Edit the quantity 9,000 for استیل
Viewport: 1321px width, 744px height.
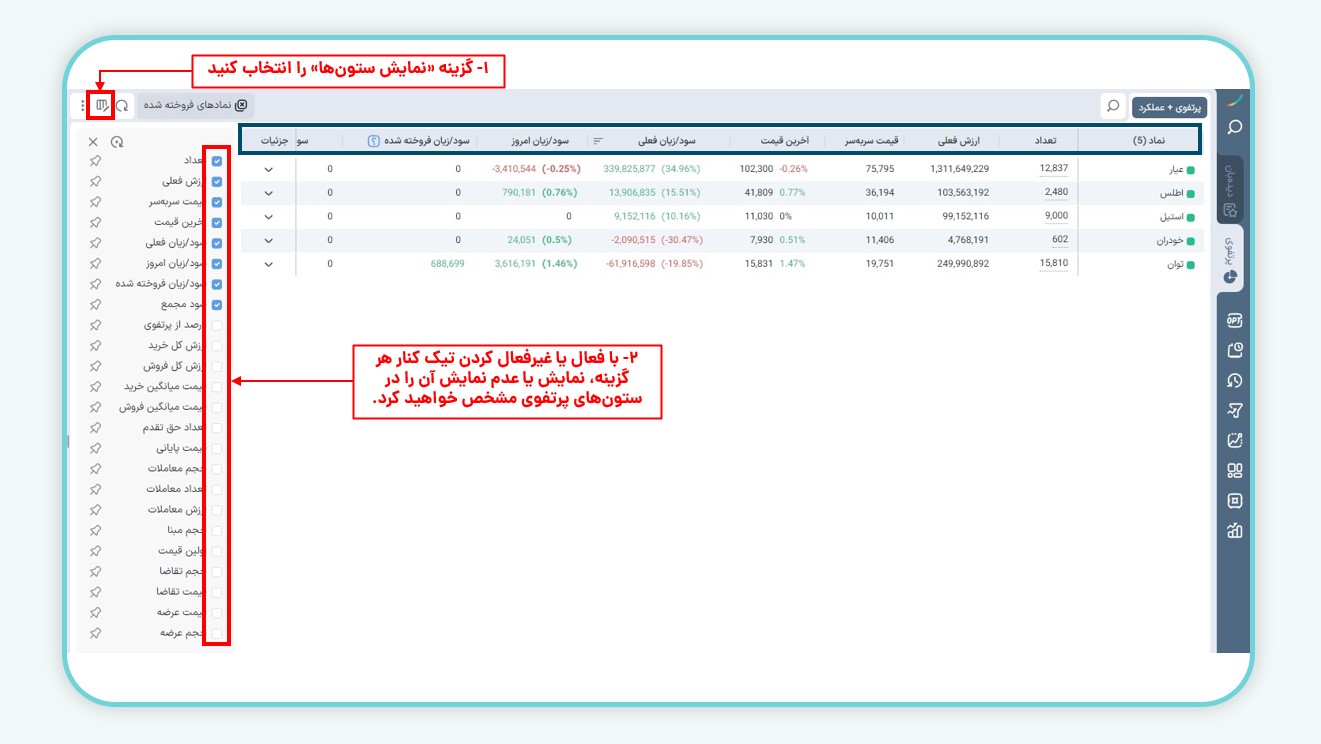coord(1056,215)
